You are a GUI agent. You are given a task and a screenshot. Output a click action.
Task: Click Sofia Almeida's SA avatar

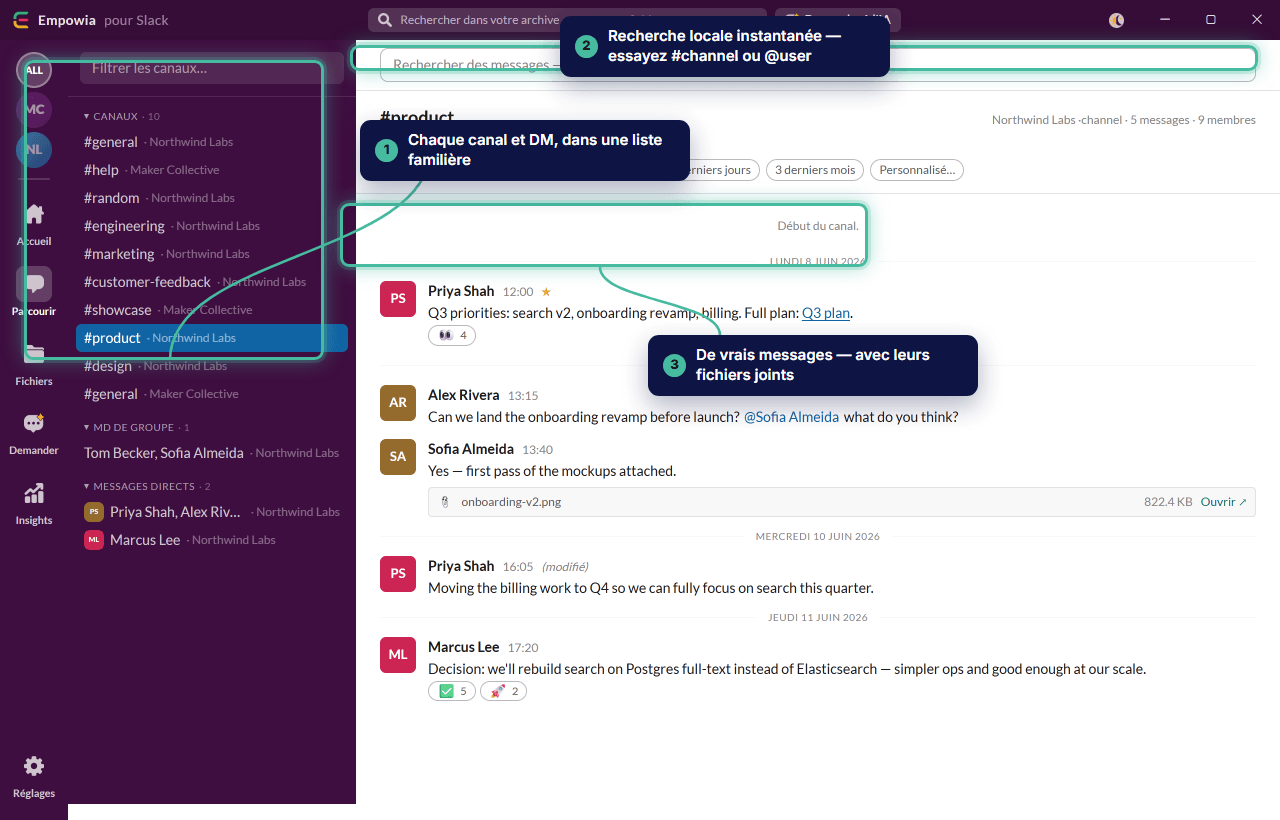[x=398, y=457]
